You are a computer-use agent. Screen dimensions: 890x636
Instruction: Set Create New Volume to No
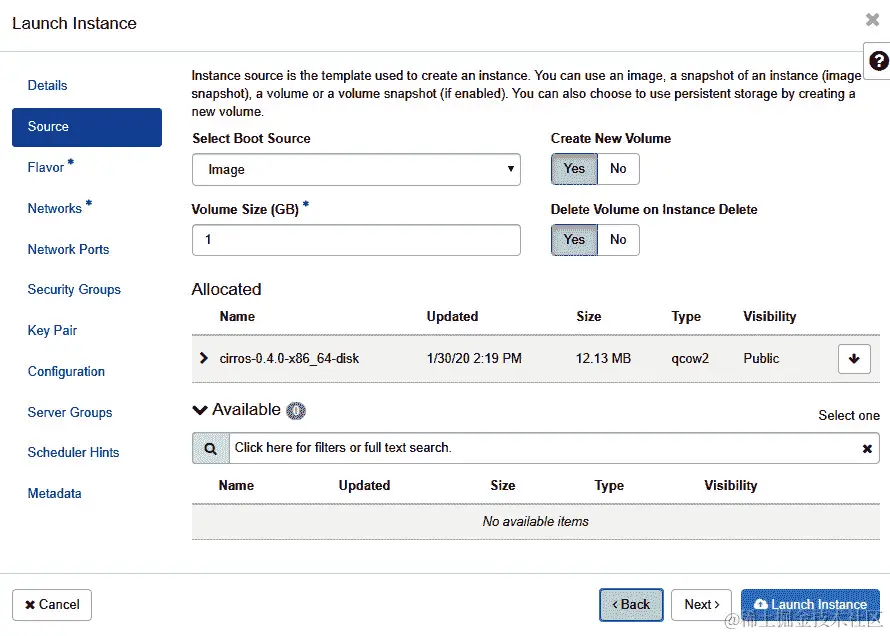[x=618, y=169]
